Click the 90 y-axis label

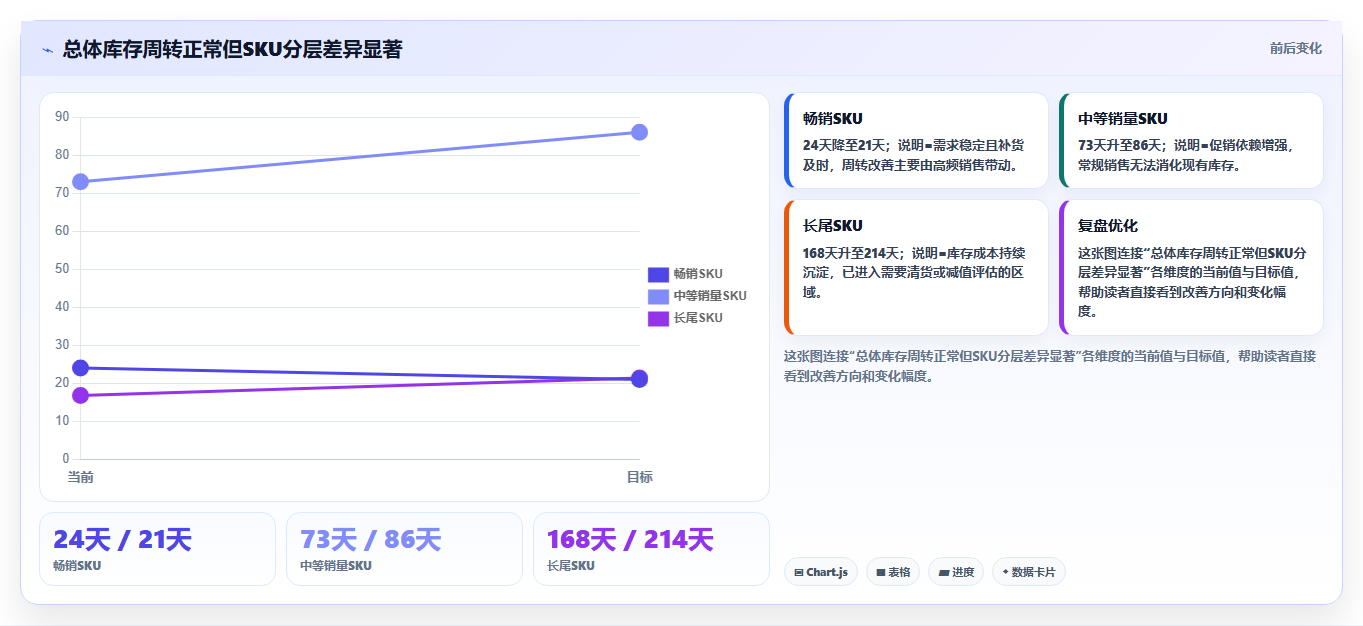click(x=62, y=117)
